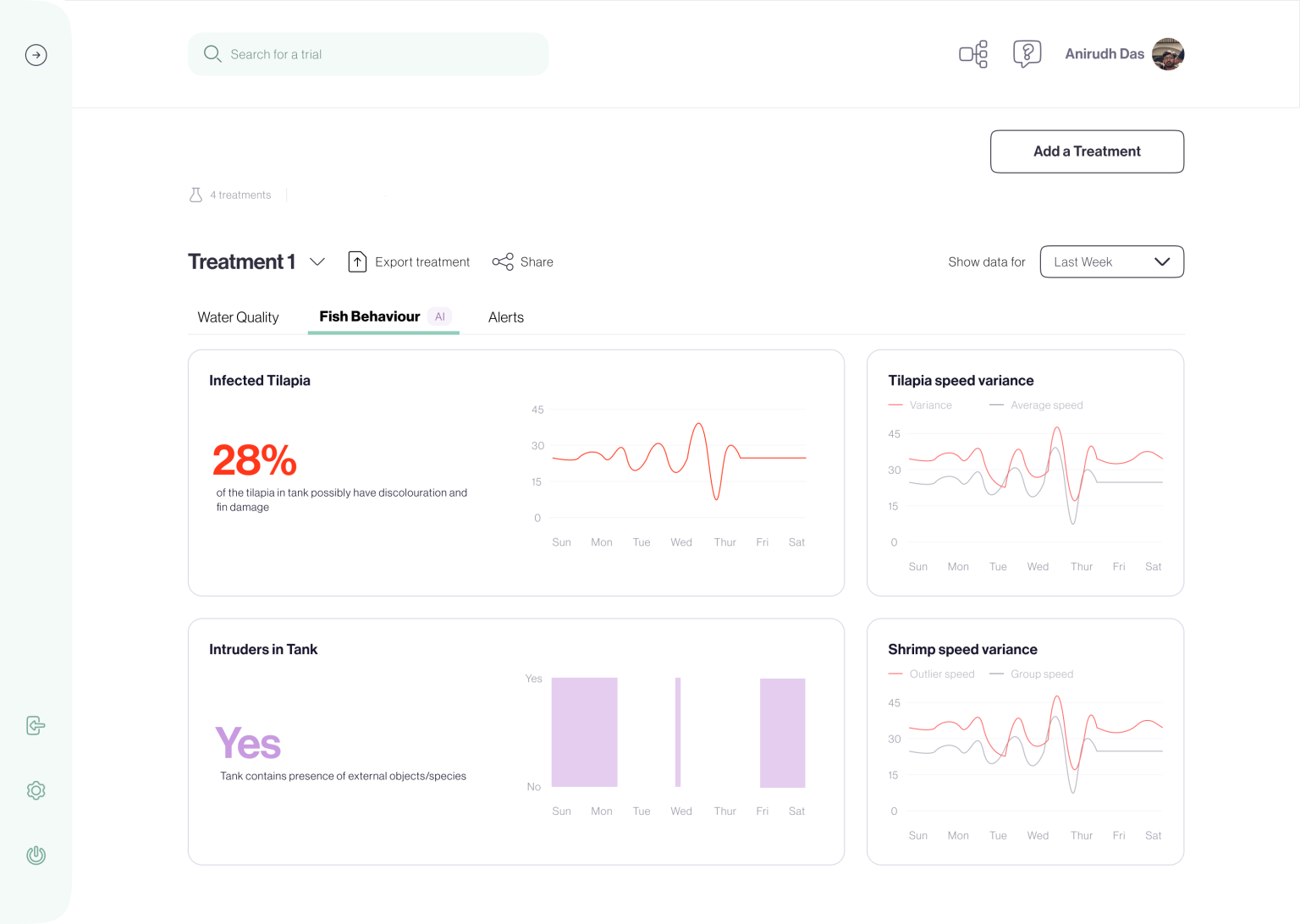Click the Search for a trial field
Viewport: 1300px width, 924px height.
pos(368,54)
